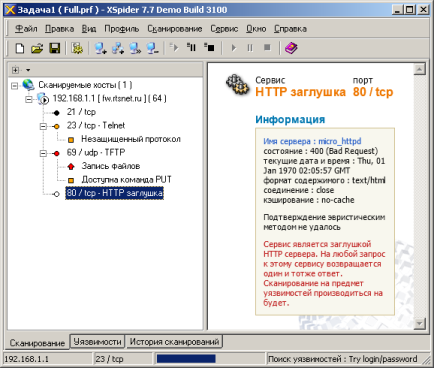Open a saved task file
Viewport: 434px width, 368px height.
[x=37, y=48]
